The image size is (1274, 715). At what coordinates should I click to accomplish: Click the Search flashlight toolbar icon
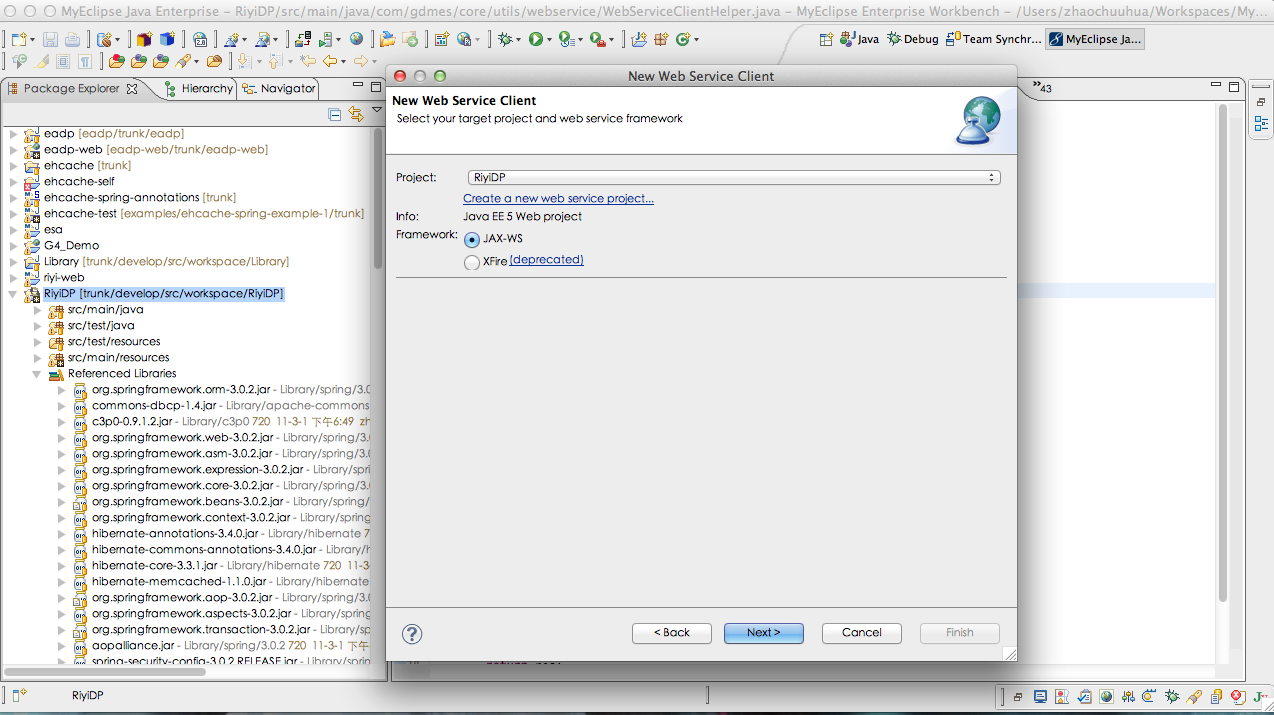(183, 61)
